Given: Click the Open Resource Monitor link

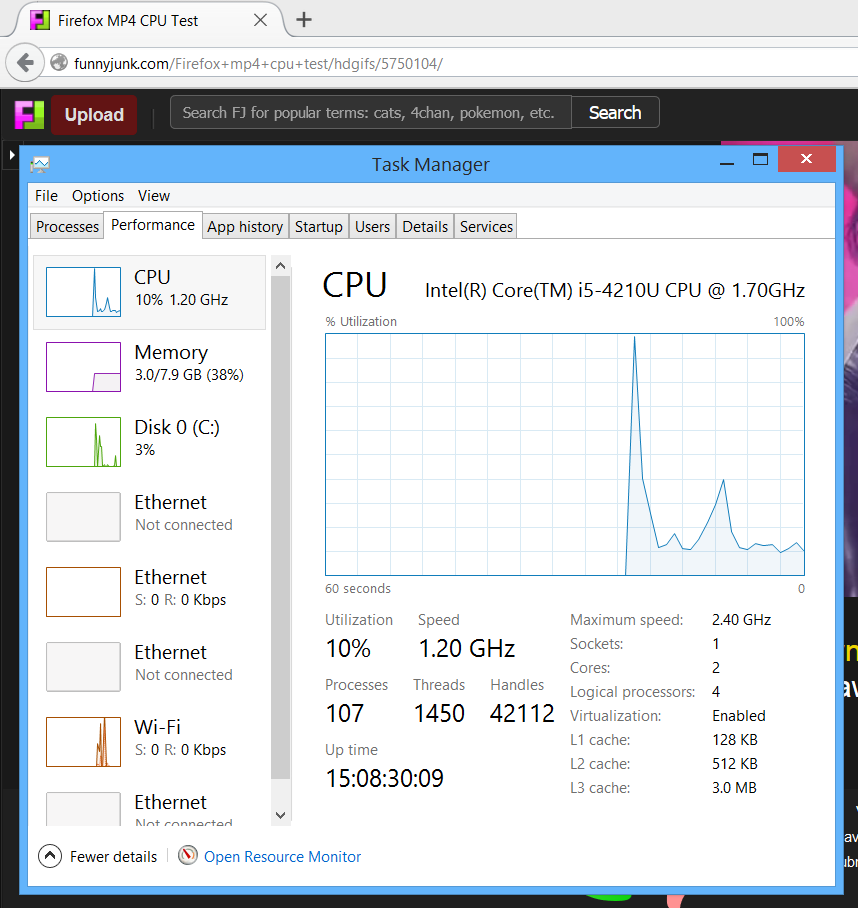Looking at the screenshot, I should [x=282, y=856].
